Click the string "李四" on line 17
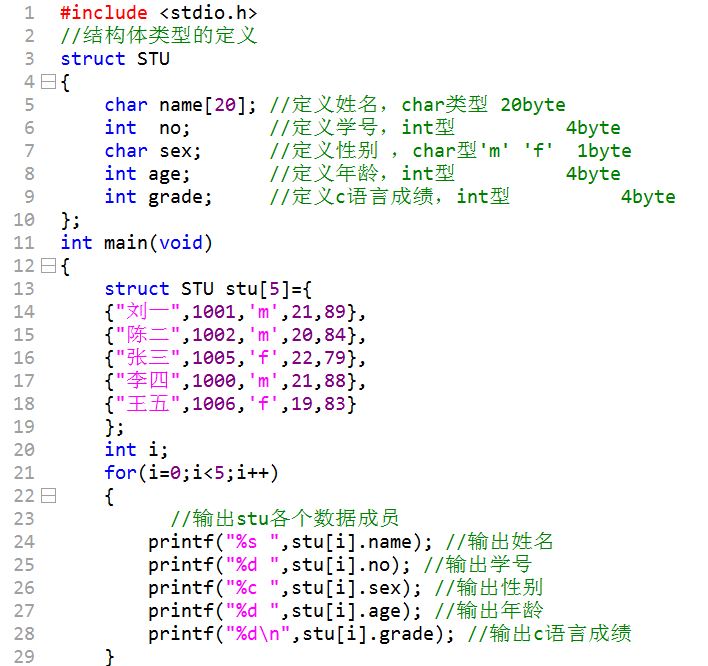This screenshot has height=666, width=708. pos(148,381)
